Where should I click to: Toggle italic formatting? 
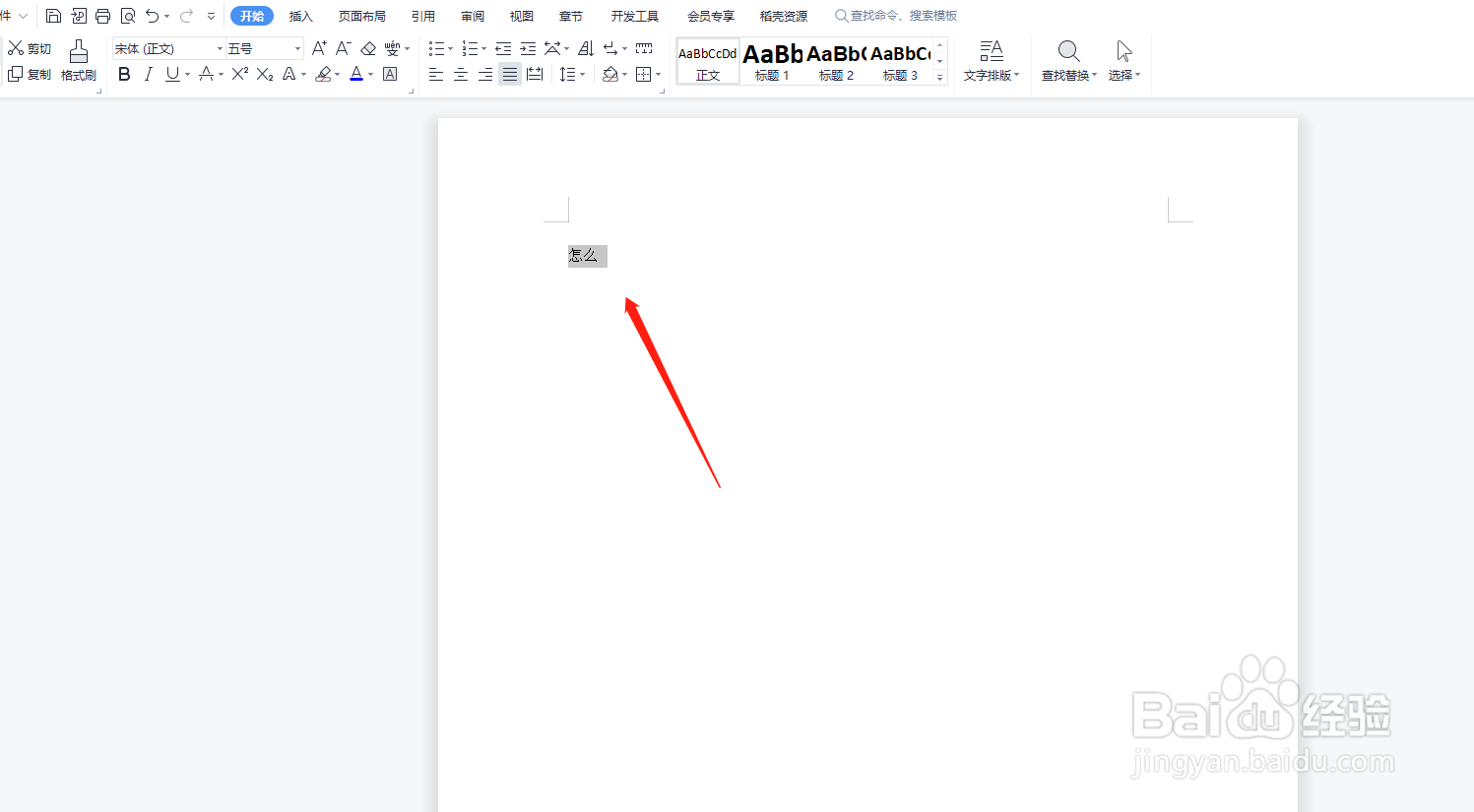[x=148, y=74]
